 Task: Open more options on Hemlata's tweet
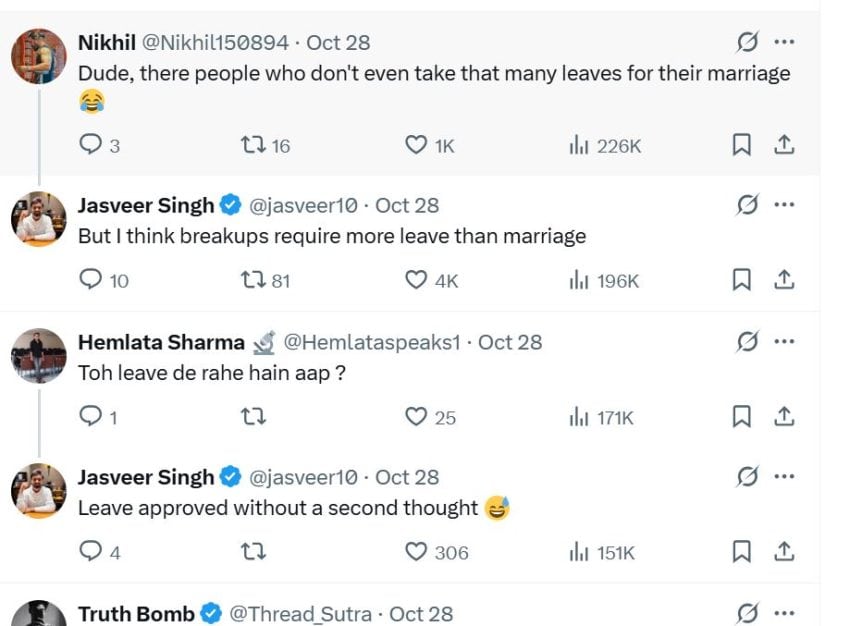(x=785, y=340)
